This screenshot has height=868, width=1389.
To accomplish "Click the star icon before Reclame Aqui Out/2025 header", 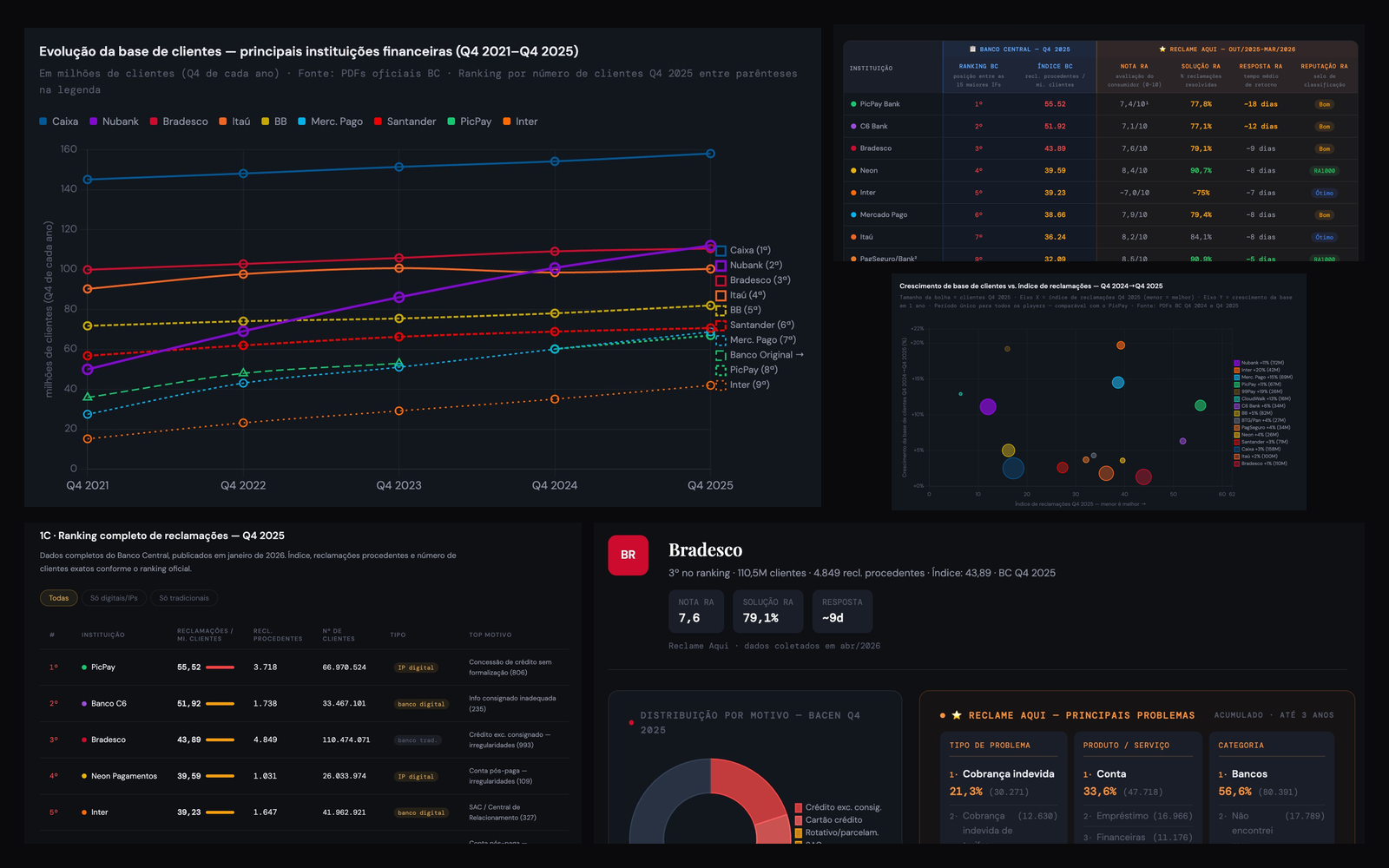I will [x=1162, y=49].
